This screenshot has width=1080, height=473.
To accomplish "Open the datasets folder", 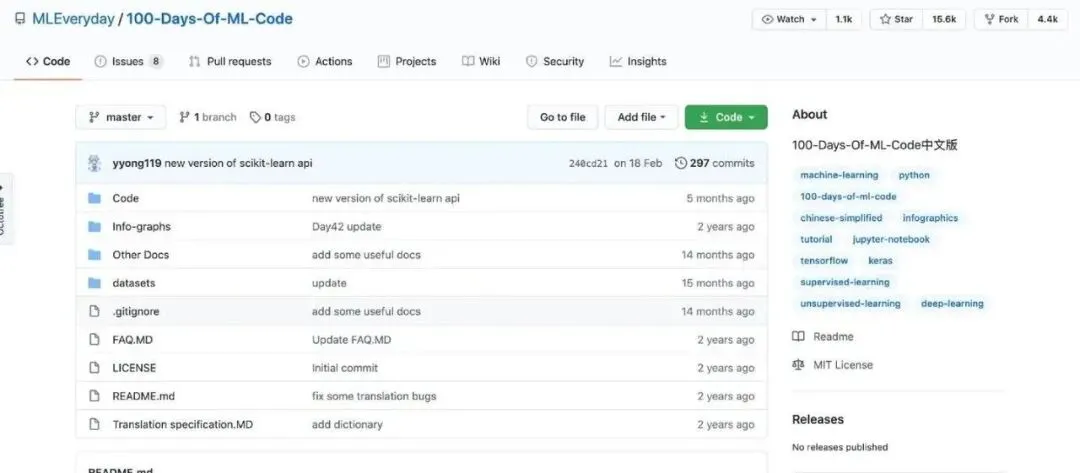I will tap(134, 283).
